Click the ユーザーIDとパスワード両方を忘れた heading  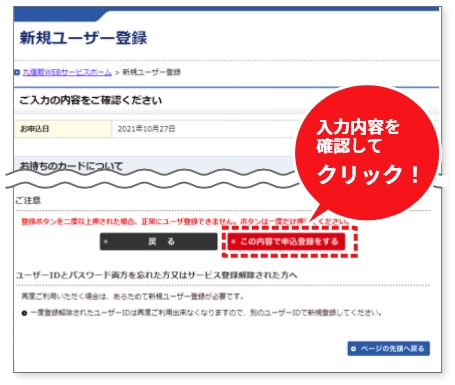click(157, 275)
